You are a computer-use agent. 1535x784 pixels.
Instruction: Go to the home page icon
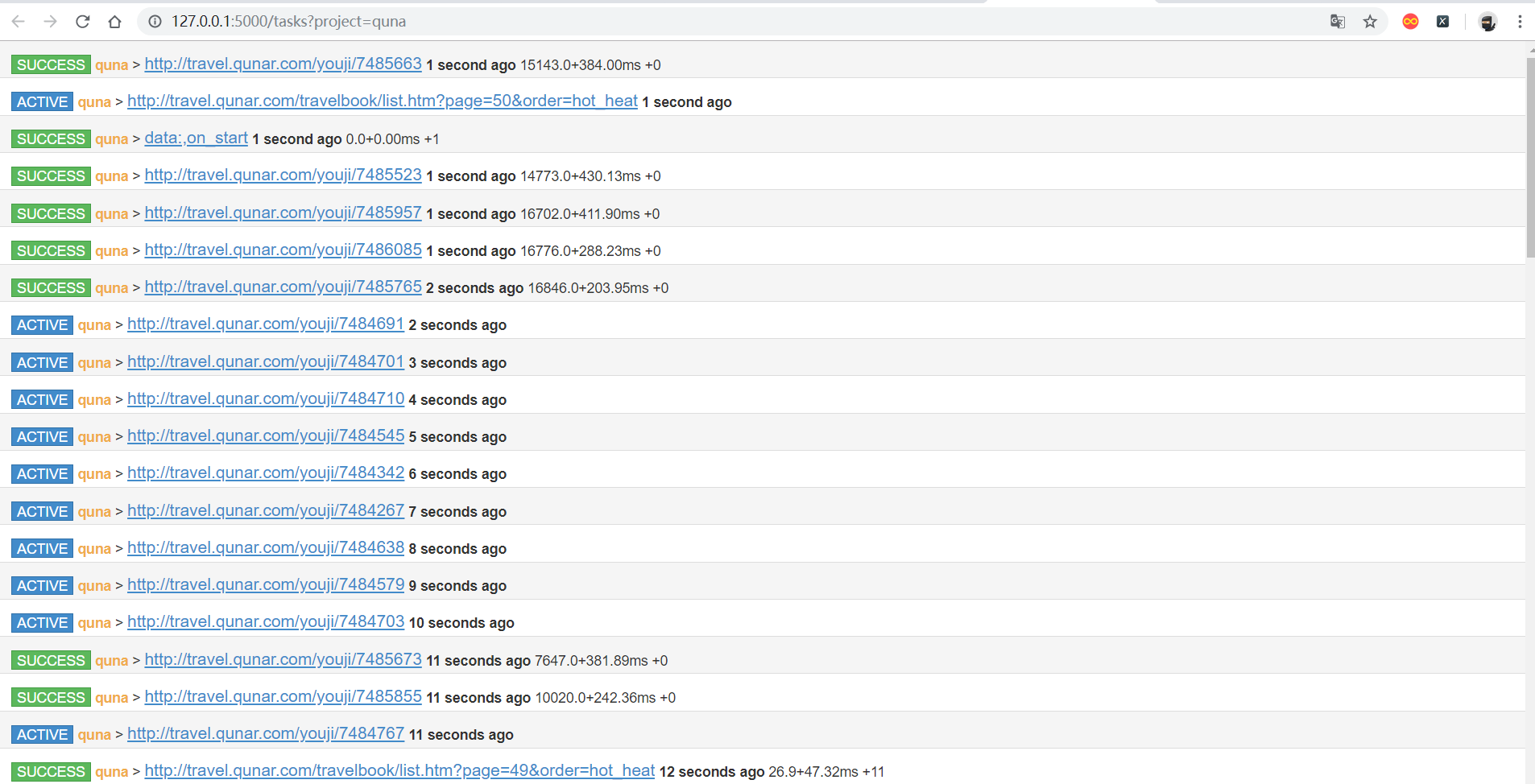(x=114, y=22)
